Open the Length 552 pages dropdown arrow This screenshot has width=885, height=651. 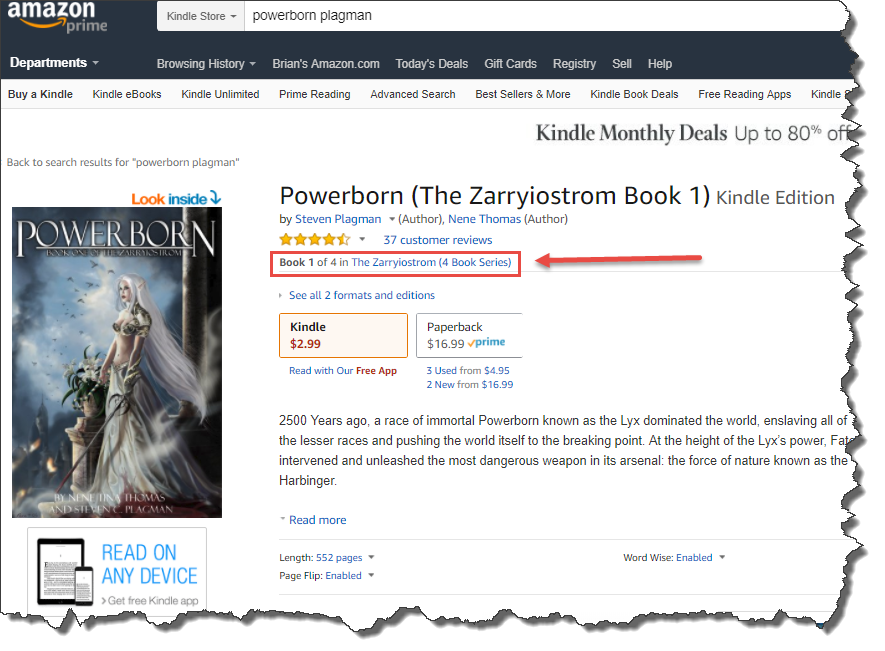click(x=371, y=557)
